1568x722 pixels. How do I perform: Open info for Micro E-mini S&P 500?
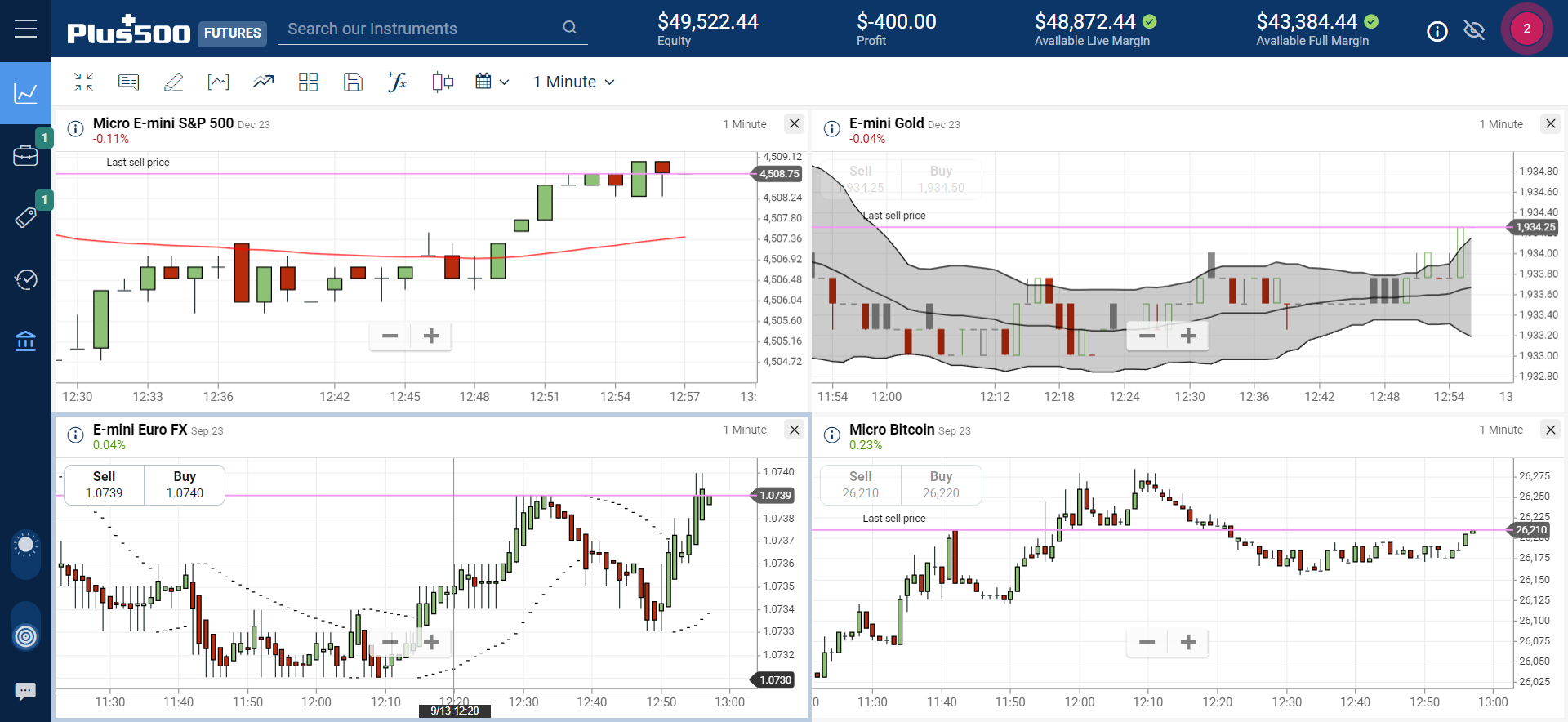pos(75,129)
